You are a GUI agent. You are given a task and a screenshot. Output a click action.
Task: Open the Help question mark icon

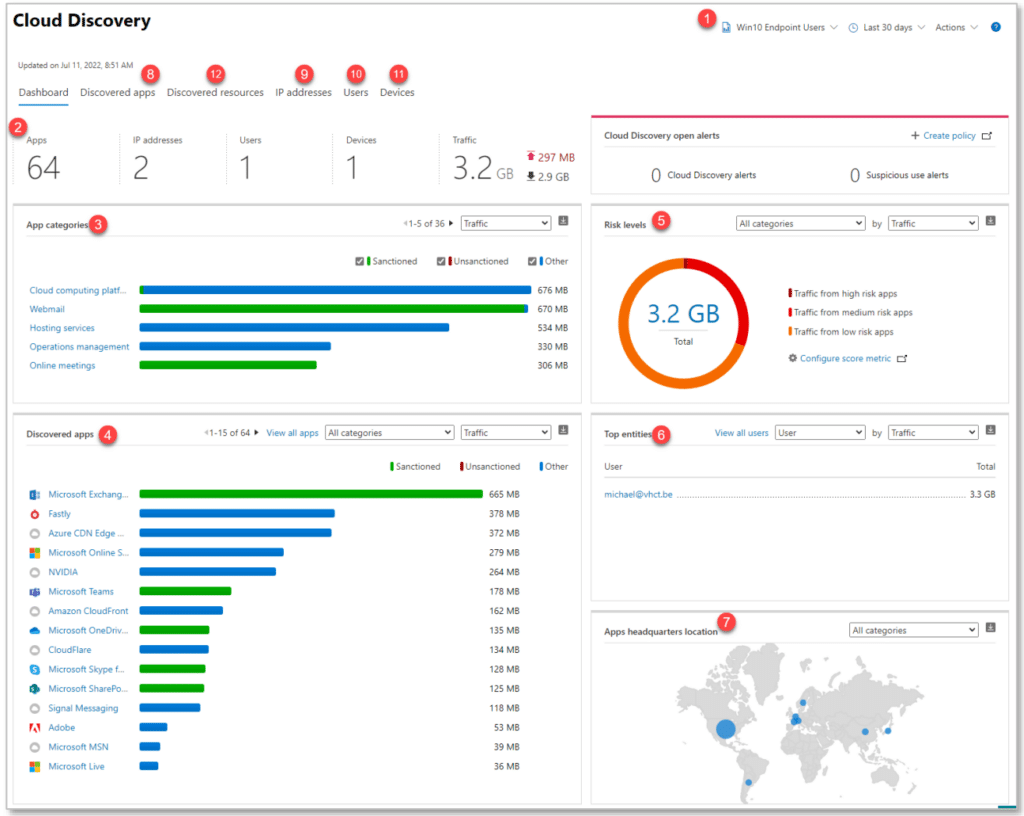[x=994, y=27]
